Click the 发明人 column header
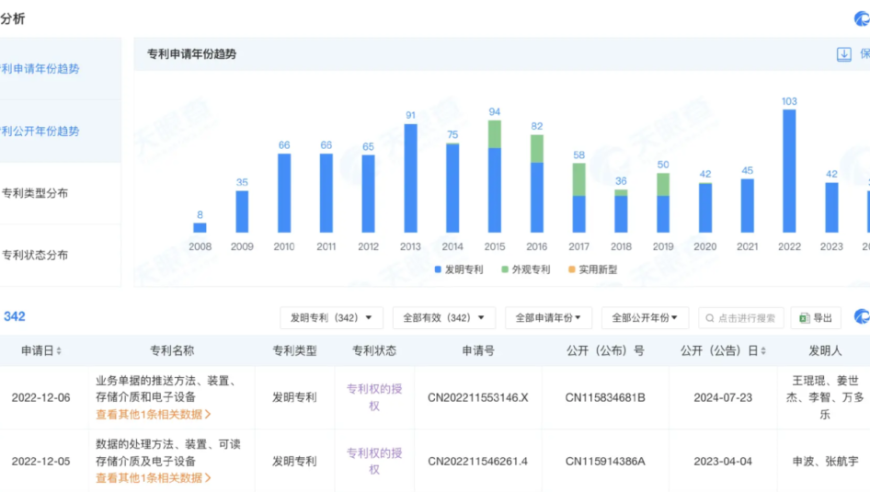 click(x=825, y=351)
